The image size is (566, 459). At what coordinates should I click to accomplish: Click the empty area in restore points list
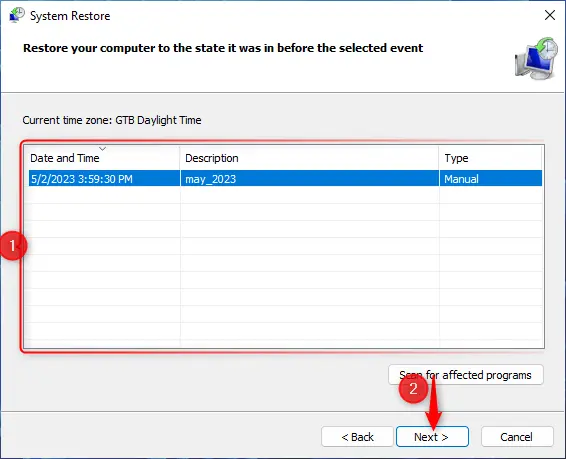285,267
